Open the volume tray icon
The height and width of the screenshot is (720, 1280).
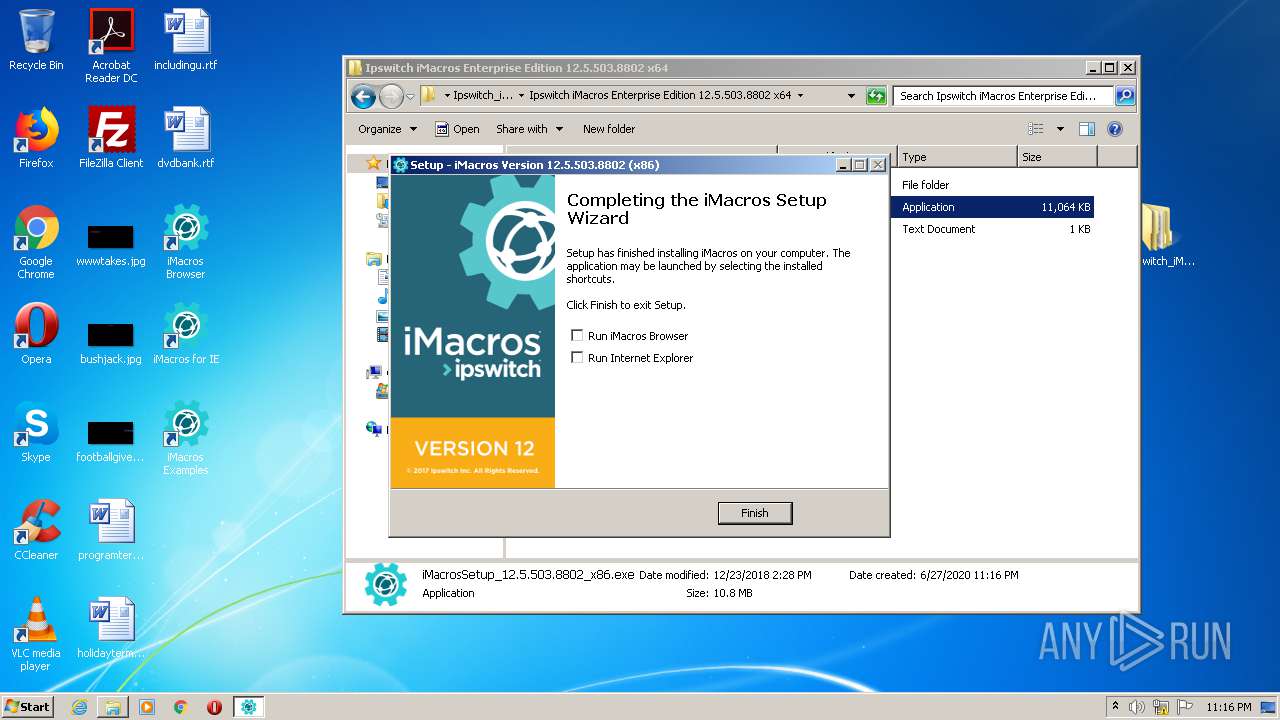tap(1137, 707)
